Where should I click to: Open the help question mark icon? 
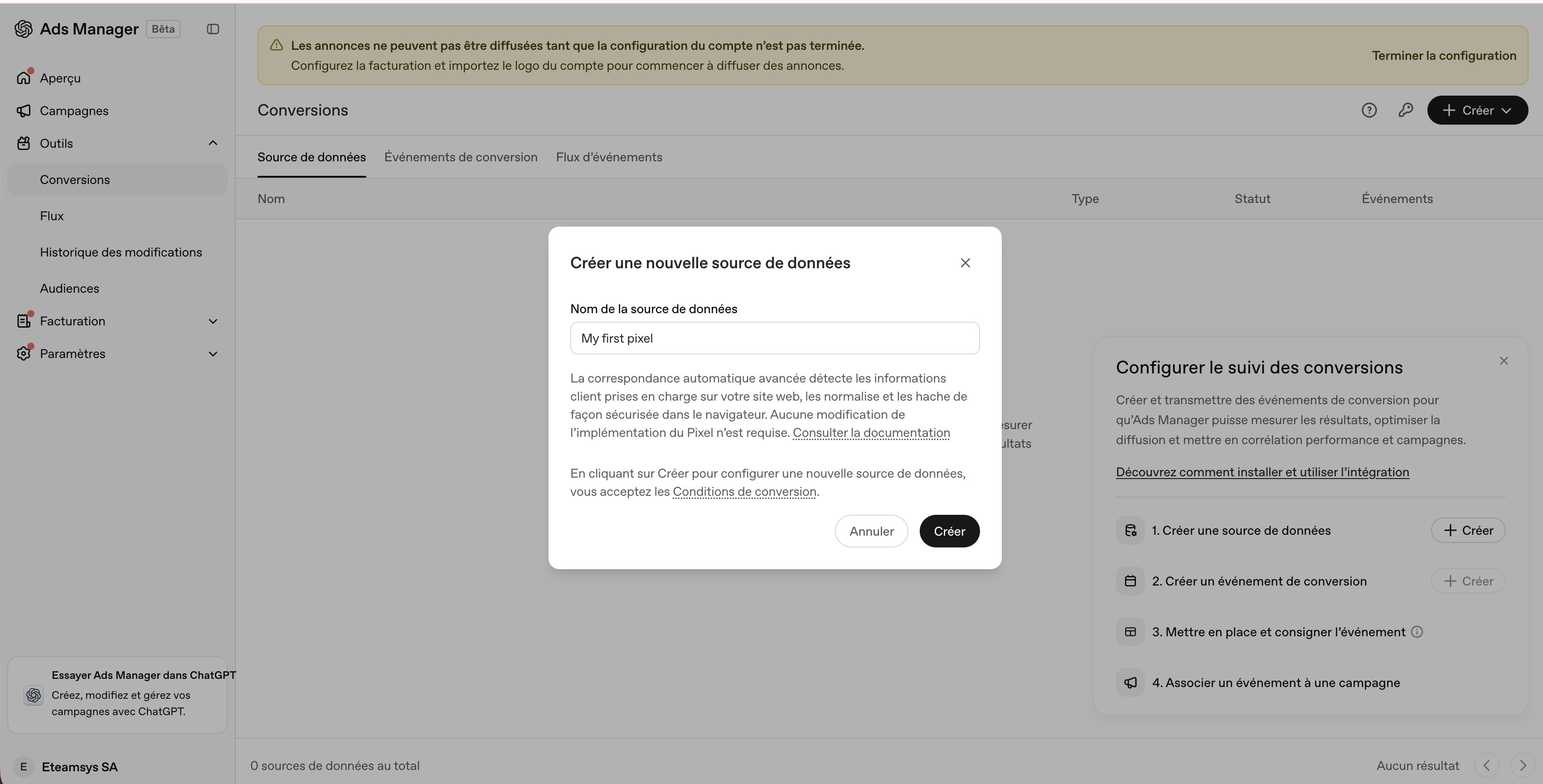(x=1368, y=110)
